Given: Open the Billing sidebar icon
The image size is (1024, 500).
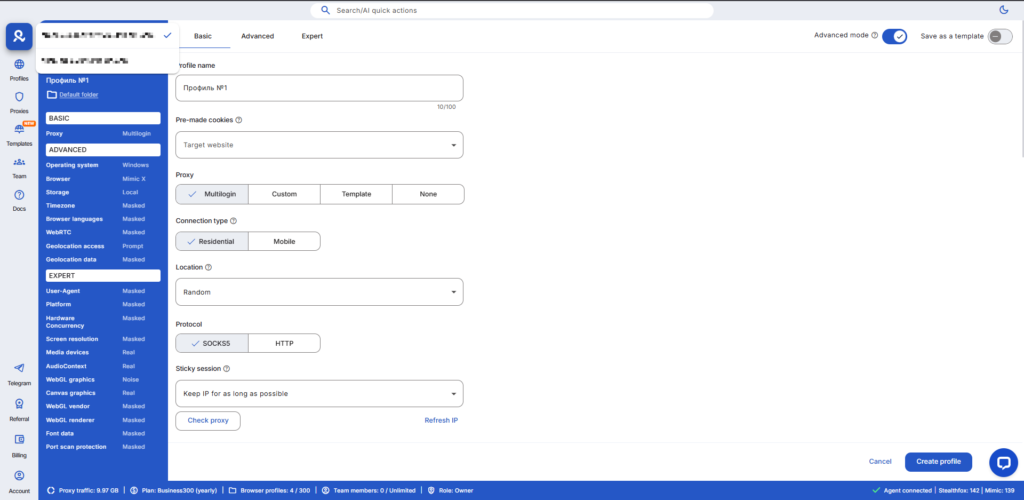Looking at the screenshot, I should tap(19, 443).
